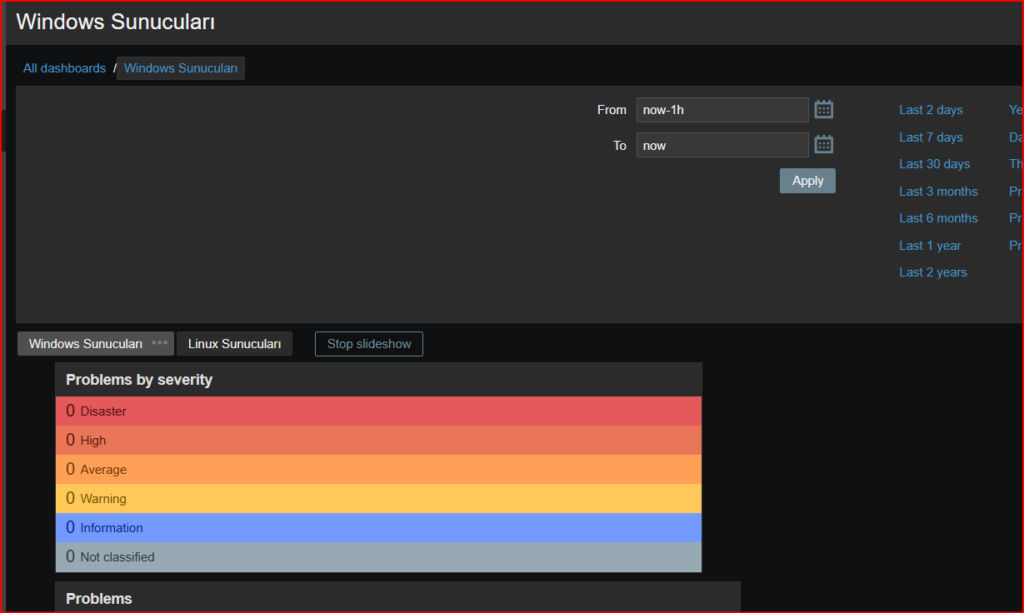The height and width of the screenshot is (613, 1024).
Task: Click the Average severity row
Action: tap(379, 469)
